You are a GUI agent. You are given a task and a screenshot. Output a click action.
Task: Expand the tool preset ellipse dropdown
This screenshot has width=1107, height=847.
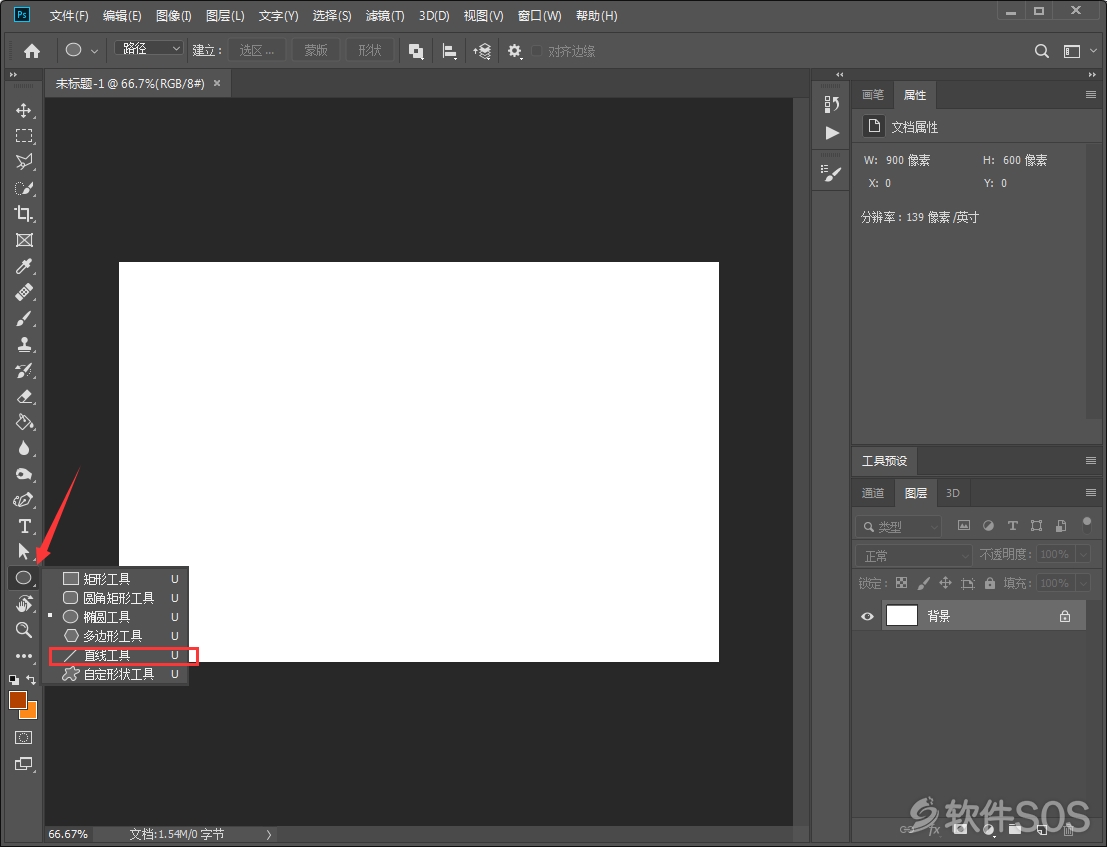(94, 52)
